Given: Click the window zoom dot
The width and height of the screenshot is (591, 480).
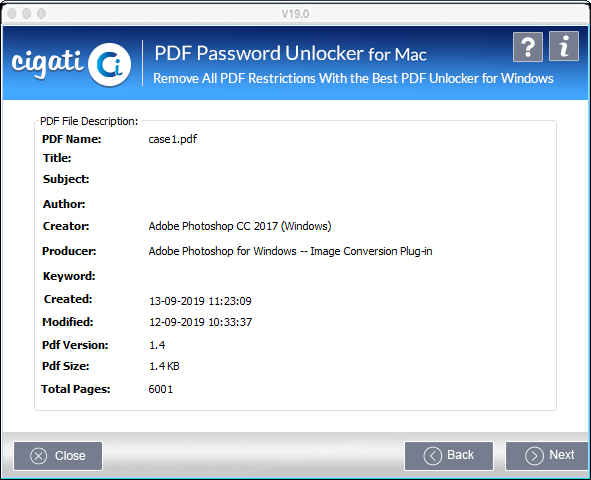Looking at the screenshot, I should pos(41,14).
